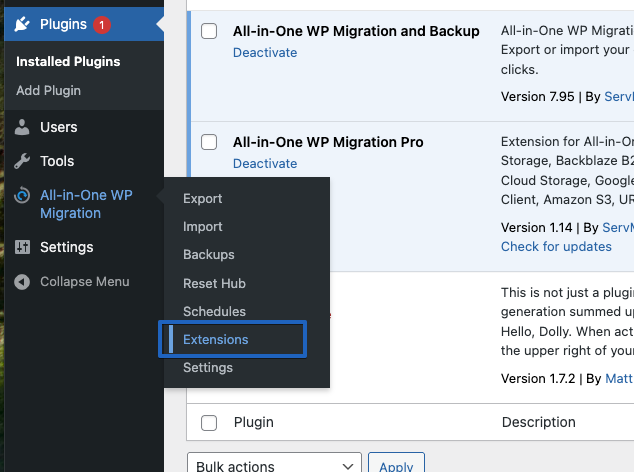
Task: Deactivate All-in-One WP Migration Pro plugin
Action: click(x=264, y=163)
